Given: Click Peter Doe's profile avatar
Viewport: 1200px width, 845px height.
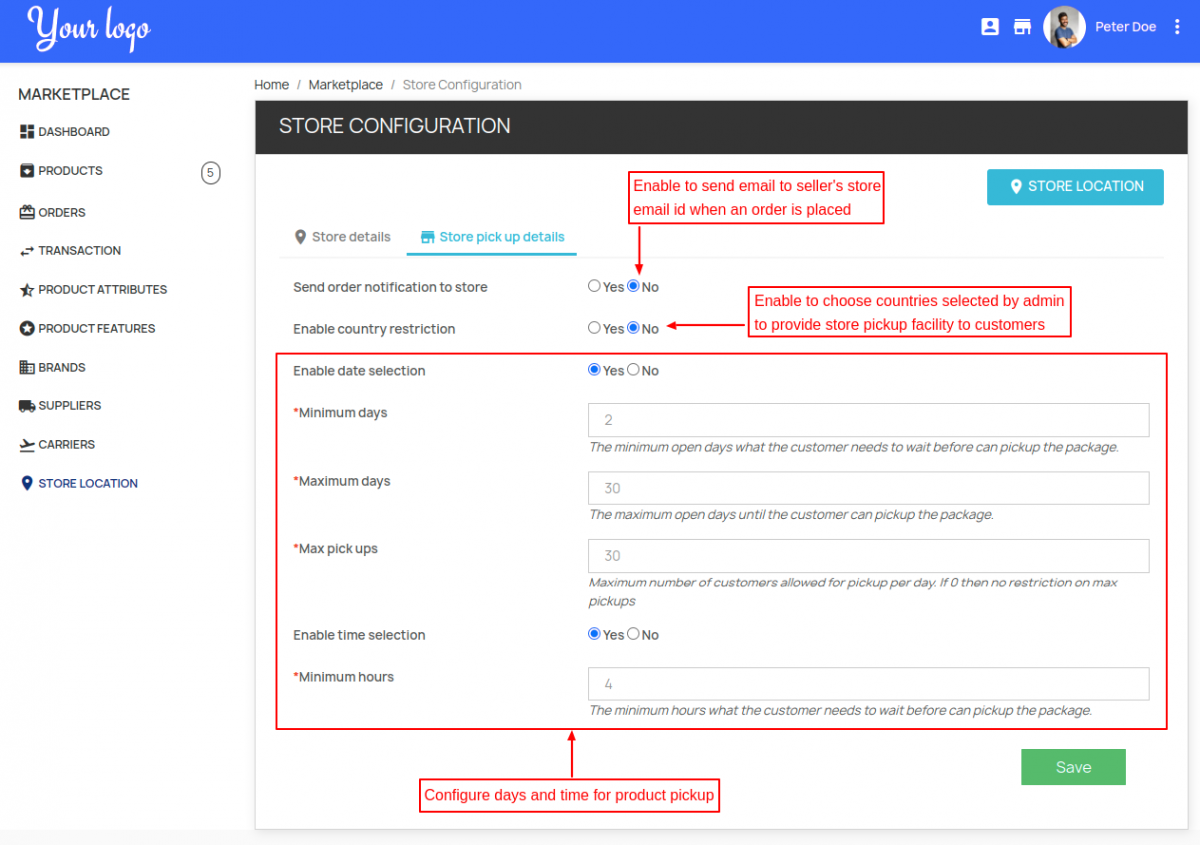Looking at the screenshot, I should 1064,27.
